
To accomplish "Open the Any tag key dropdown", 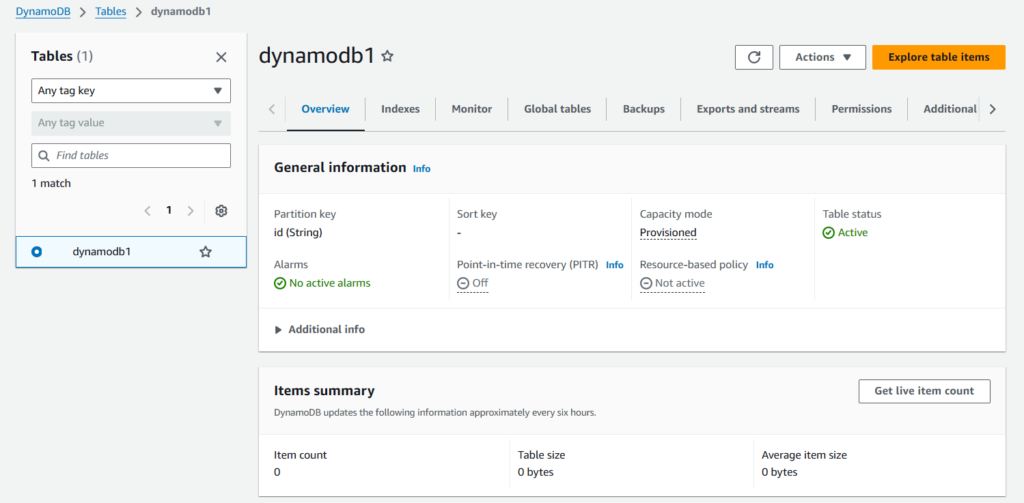I will 131,91.
